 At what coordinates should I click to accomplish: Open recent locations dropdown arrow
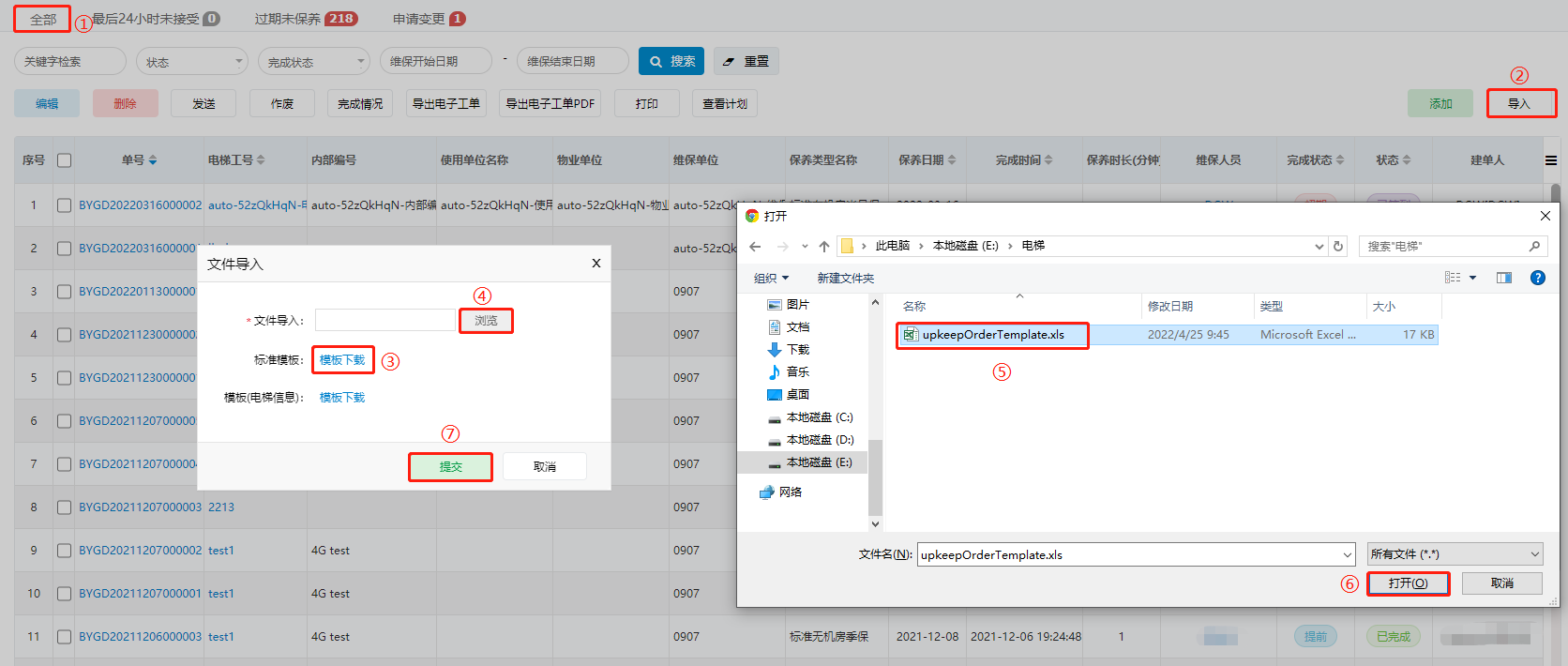coord(805,247)
